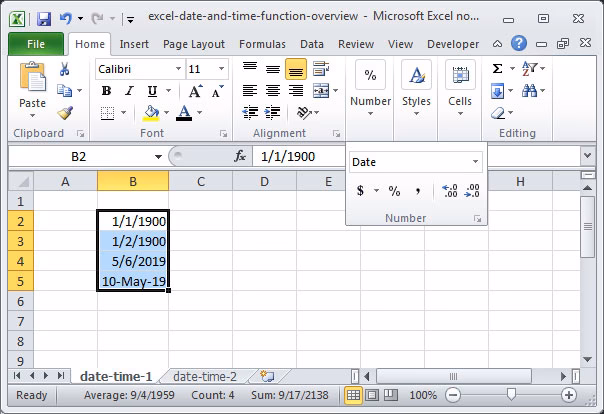Open the Font Color dropdown arrow
Viewport: 604px width, 414px height.
200,113
